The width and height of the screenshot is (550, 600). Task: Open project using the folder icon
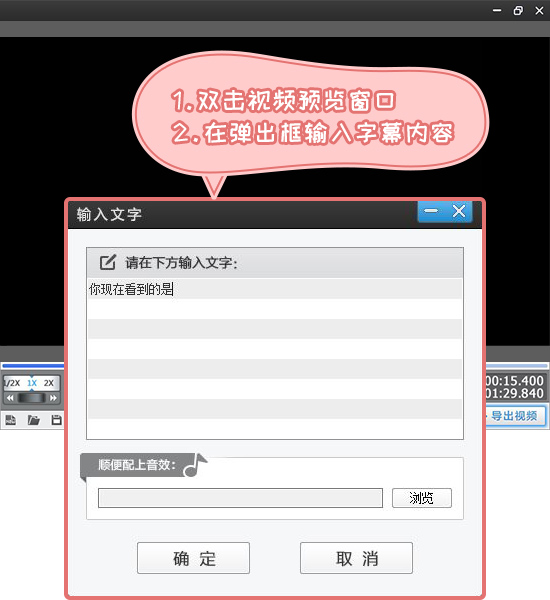click(x=34, y=420)
